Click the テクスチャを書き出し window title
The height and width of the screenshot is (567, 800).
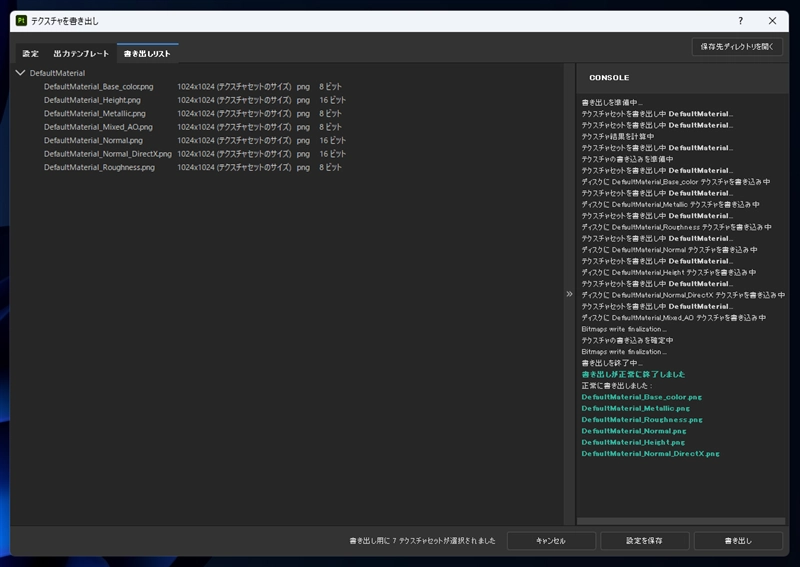click(x=65, y=21)
